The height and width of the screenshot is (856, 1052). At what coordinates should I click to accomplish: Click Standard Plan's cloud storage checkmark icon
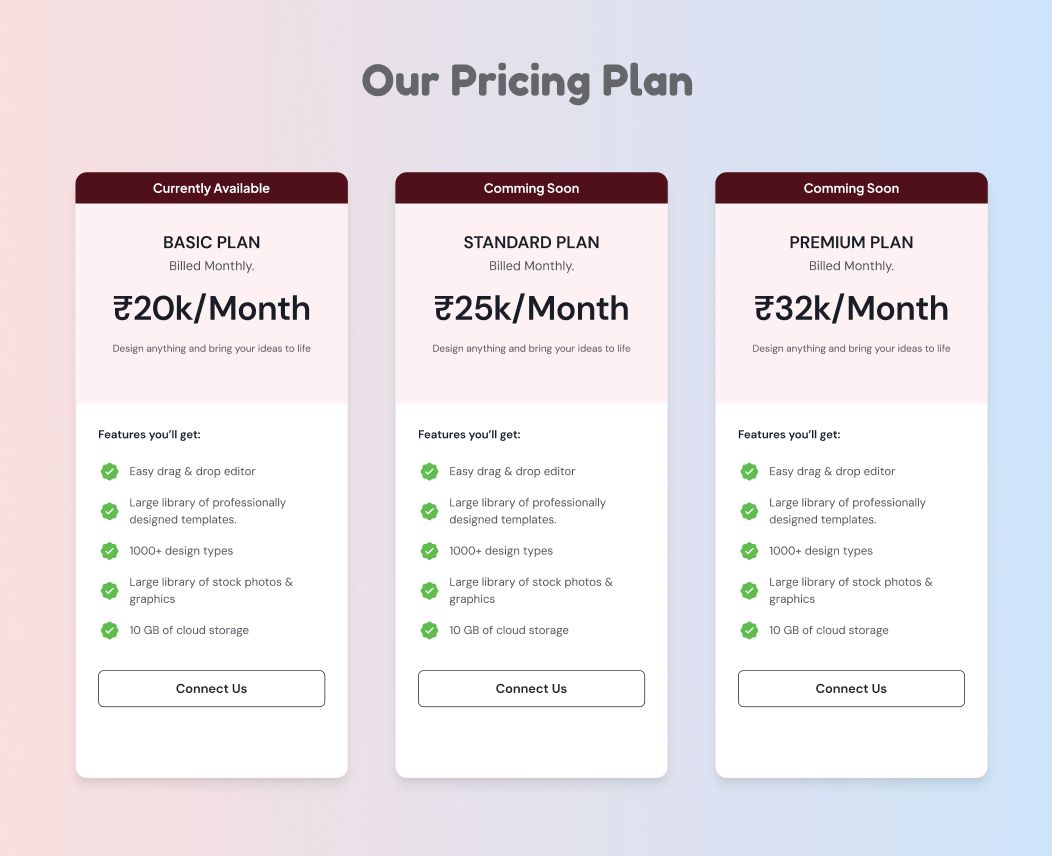coord(430,630)
